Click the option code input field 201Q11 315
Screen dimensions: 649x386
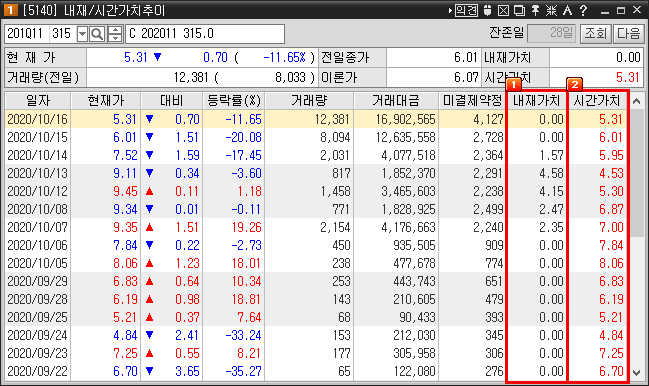pos(41,34)
